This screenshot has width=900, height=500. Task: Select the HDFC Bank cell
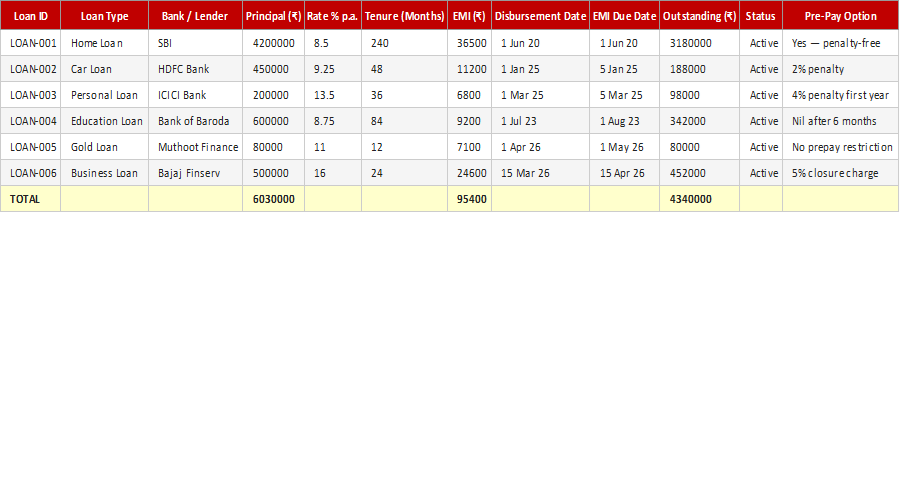pos(195,69)
